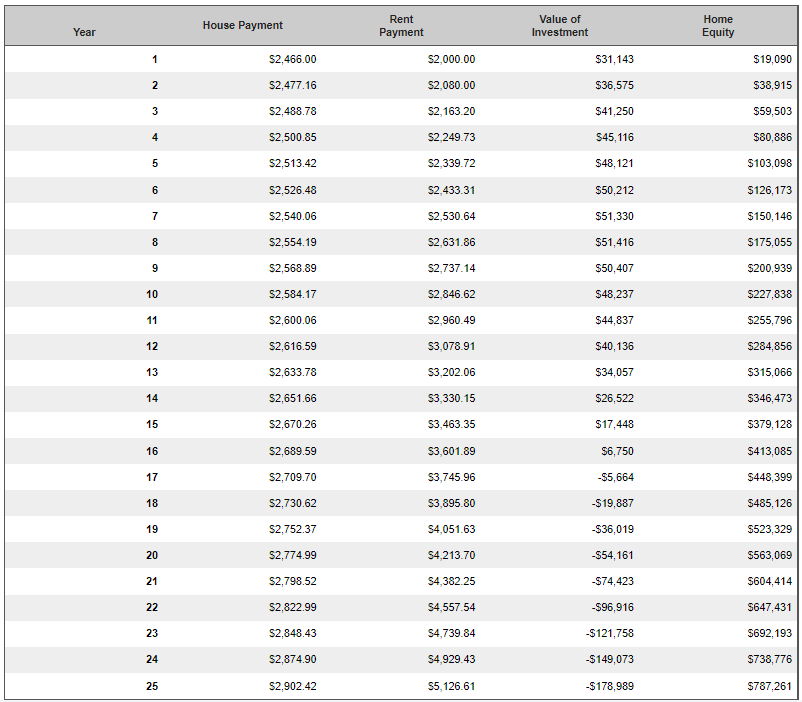Viewport: 802px width, 702px height.
Task: Select rent payment $2,433.31
Action: point(451,190)
